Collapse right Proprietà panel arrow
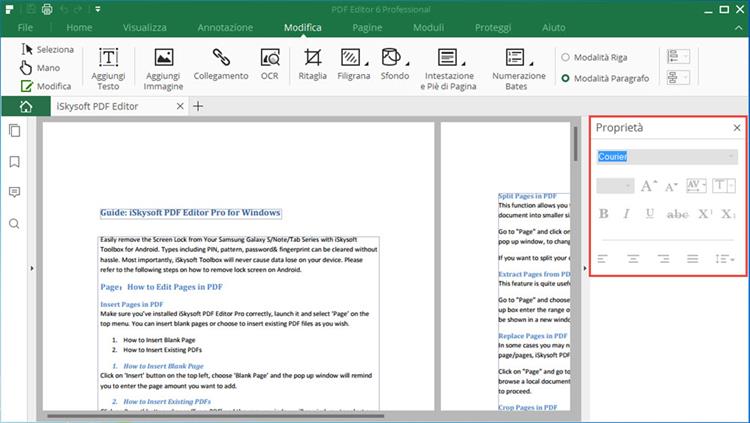 pyautogui.click(x=585, y=268)
